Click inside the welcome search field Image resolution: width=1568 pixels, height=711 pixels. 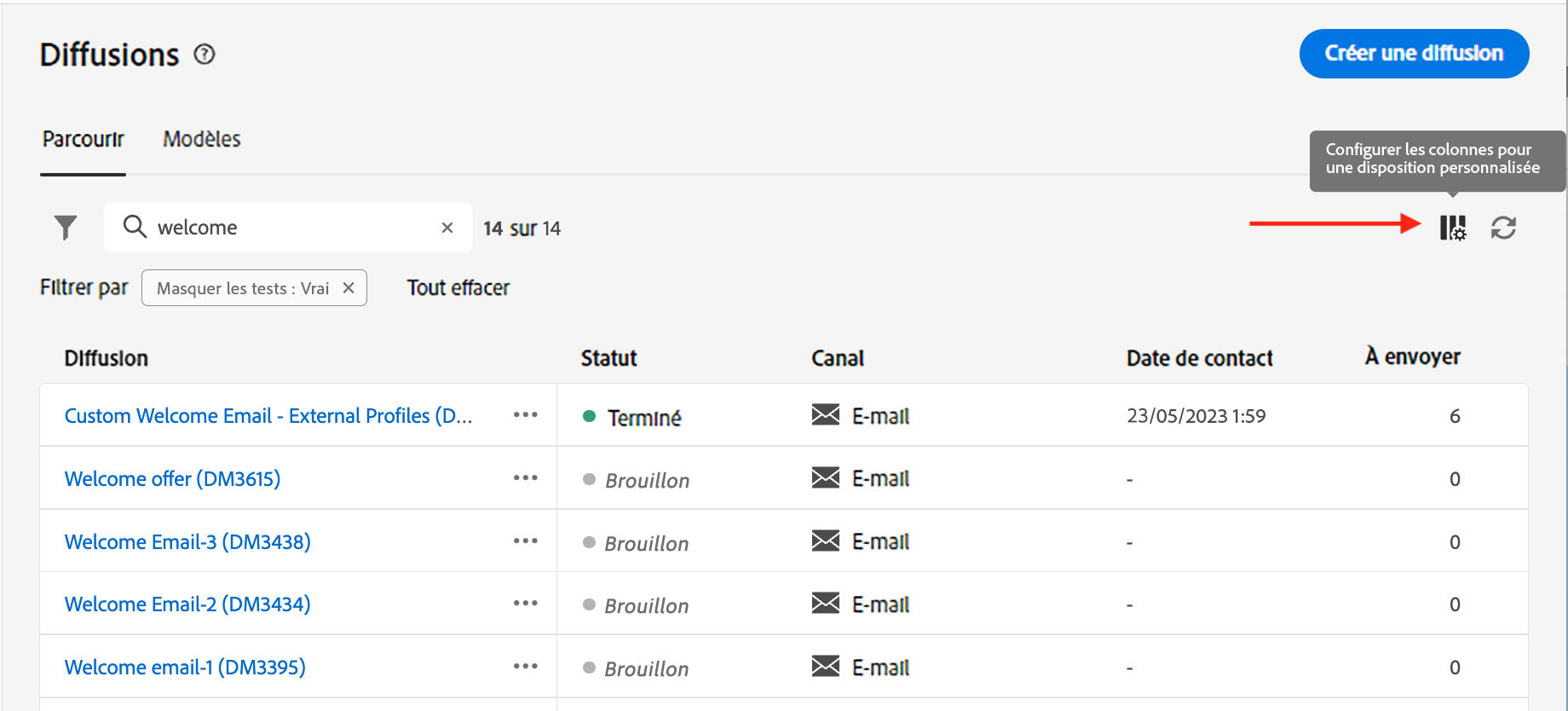[290, 228]
